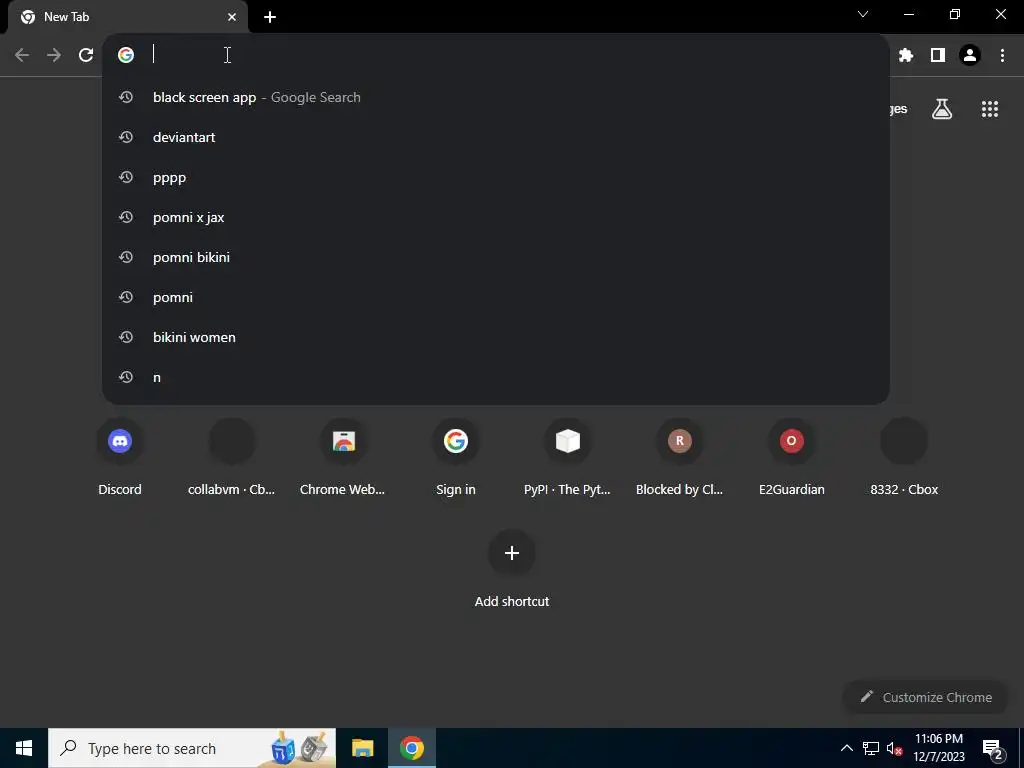Open the Extensions puzzle icon
The width and height of the screenshot is (1024, 768).
pos(905,55)
